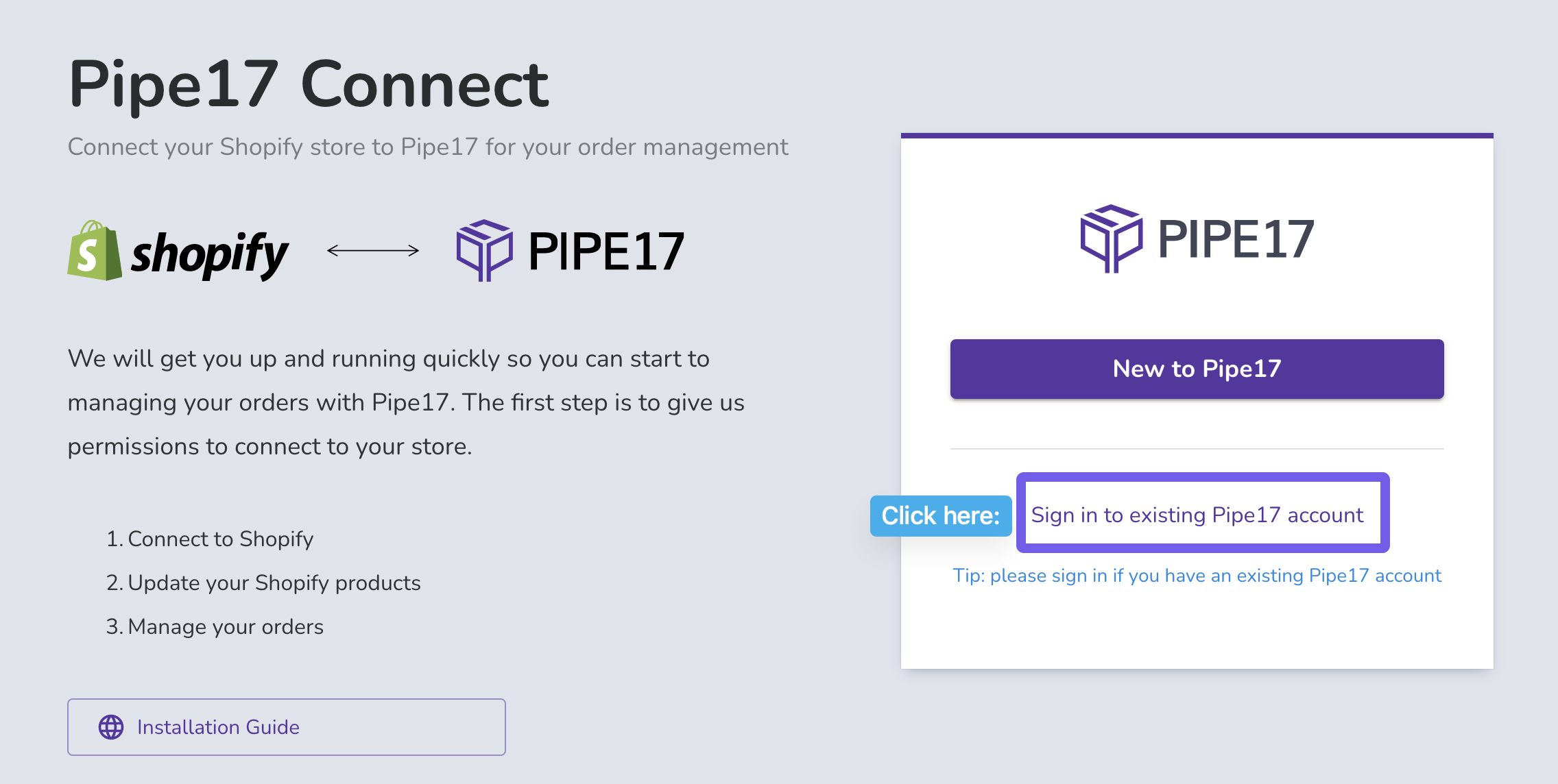Click the PIPE17 wordmark in the white card

[1236, 239]
